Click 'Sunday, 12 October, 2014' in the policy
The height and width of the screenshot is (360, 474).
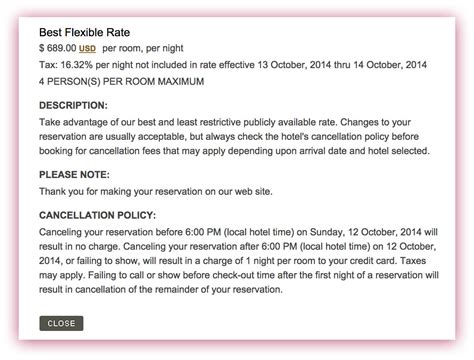[366, 232]
